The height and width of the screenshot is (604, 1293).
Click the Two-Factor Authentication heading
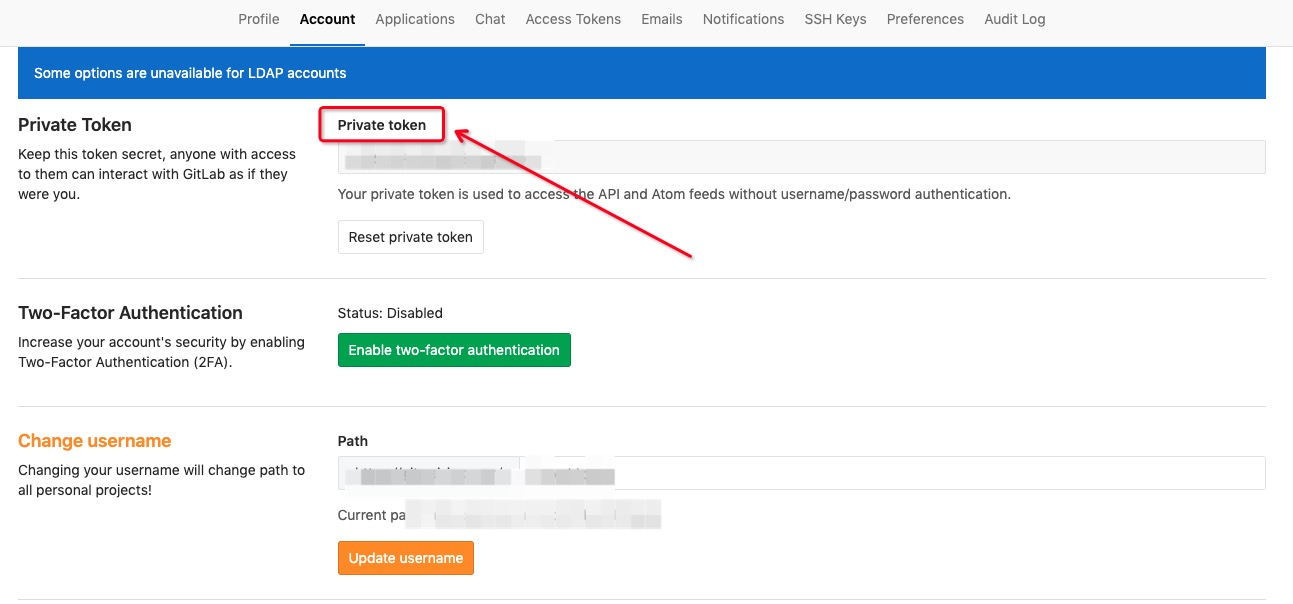click(130, 313)
